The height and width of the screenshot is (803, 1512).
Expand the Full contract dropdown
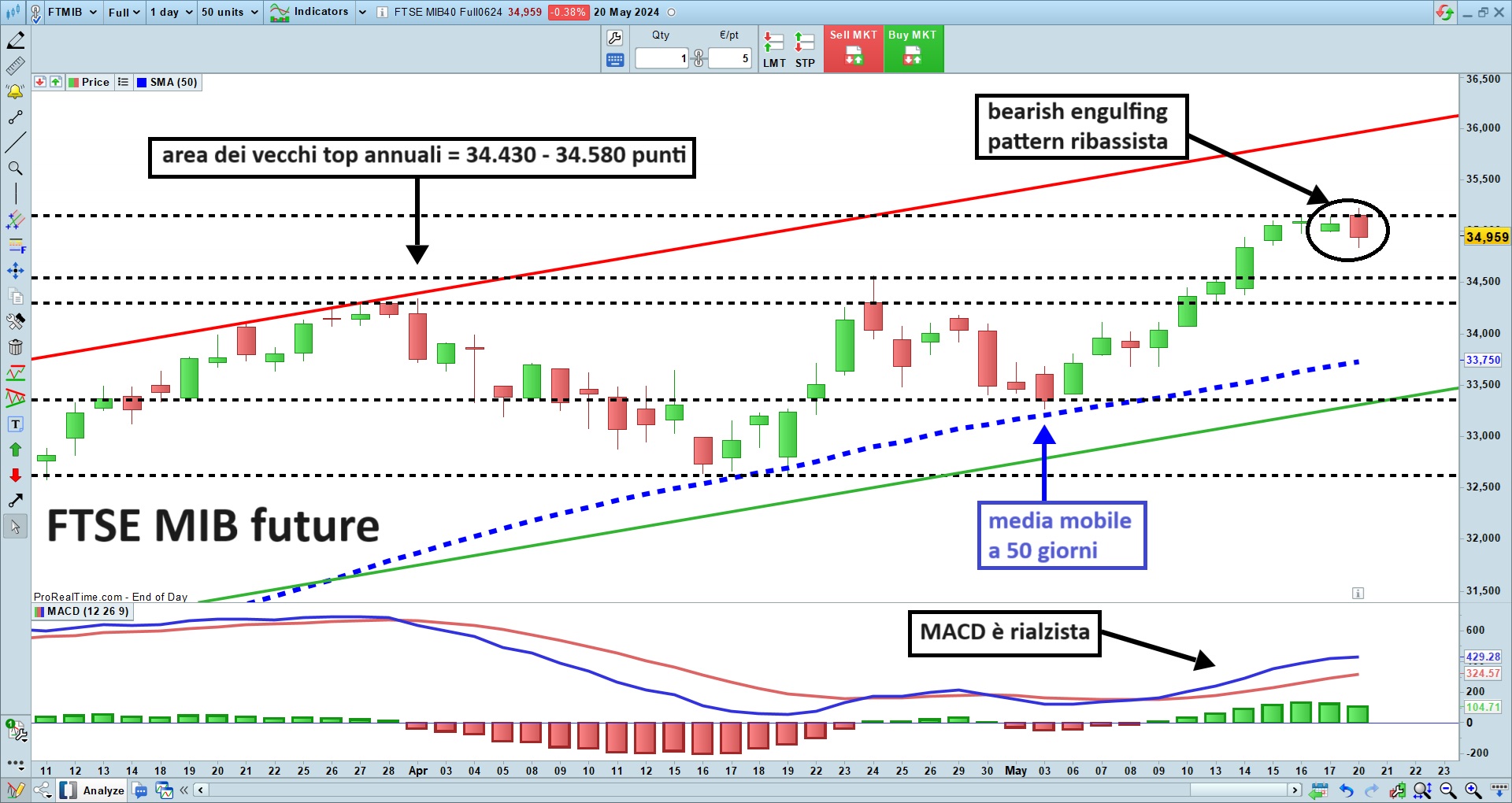pyautogui.click(x=124, y=13)
